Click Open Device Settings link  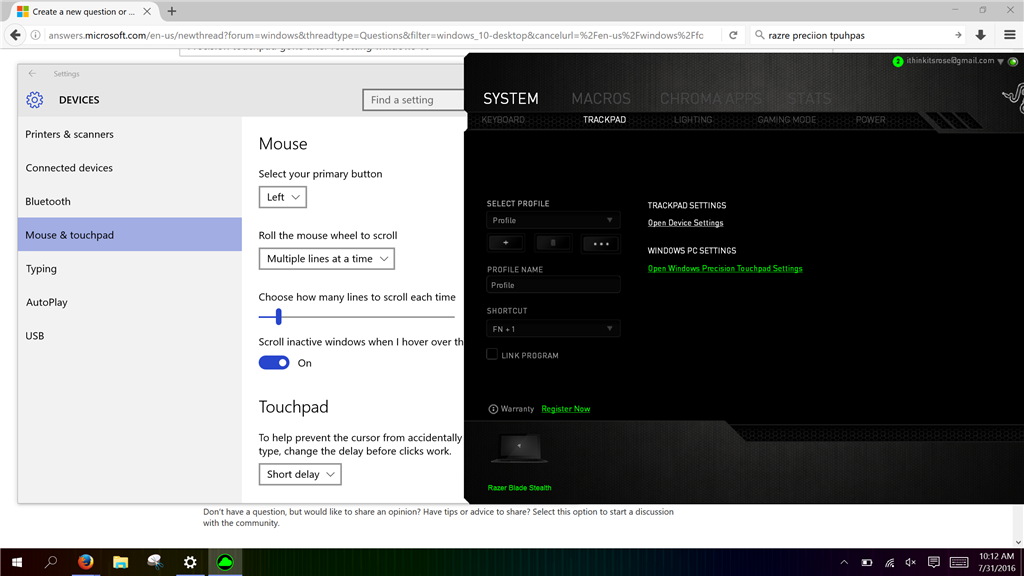(685, 223)
